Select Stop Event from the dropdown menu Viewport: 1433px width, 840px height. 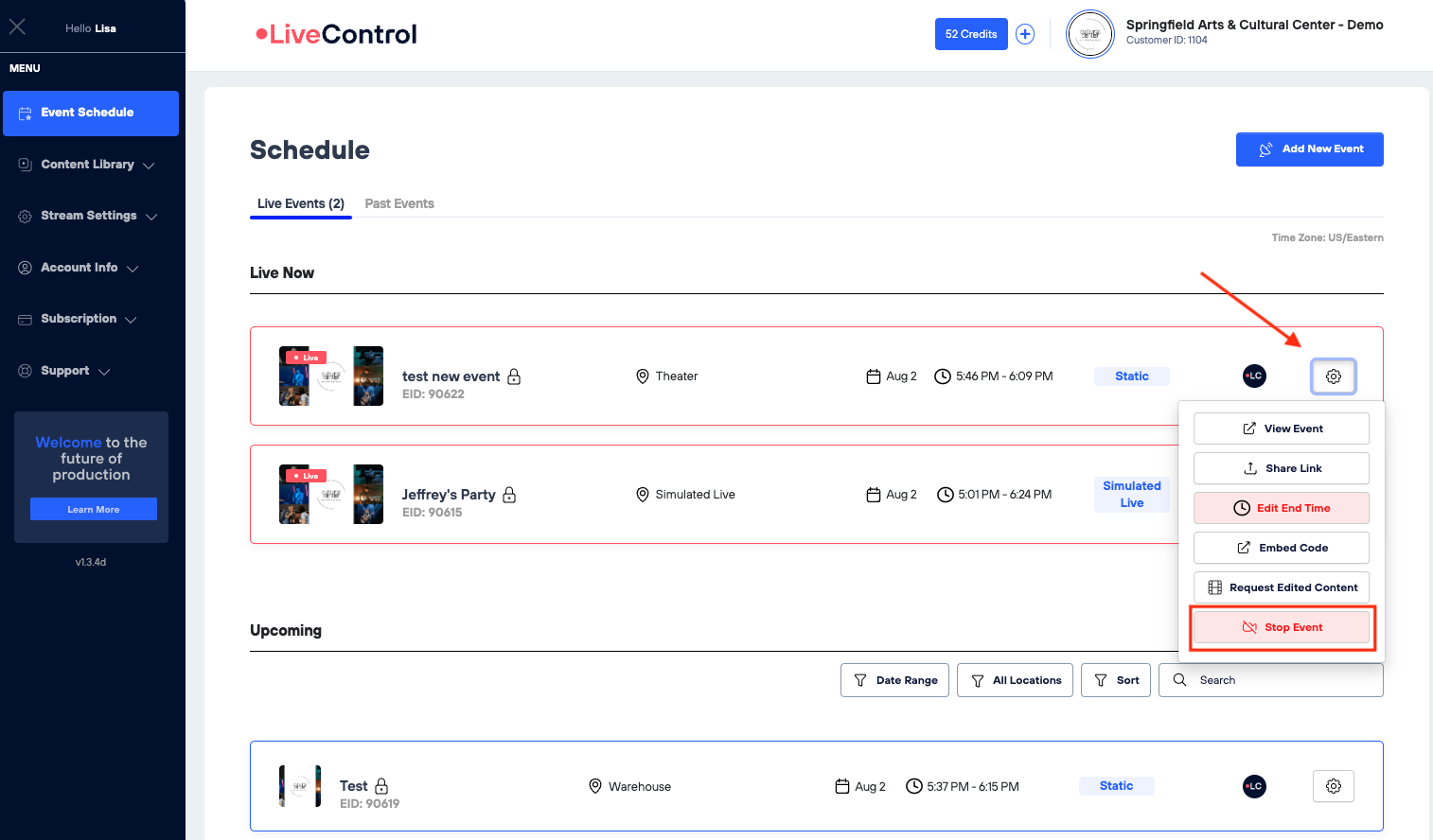pos(1282,627)
